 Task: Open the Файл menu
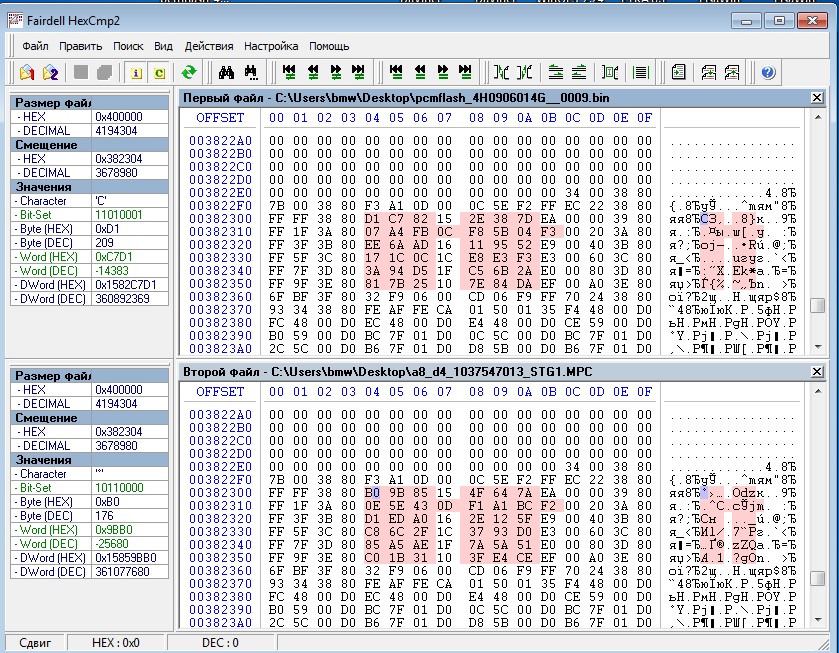click(x=35, y=46)
